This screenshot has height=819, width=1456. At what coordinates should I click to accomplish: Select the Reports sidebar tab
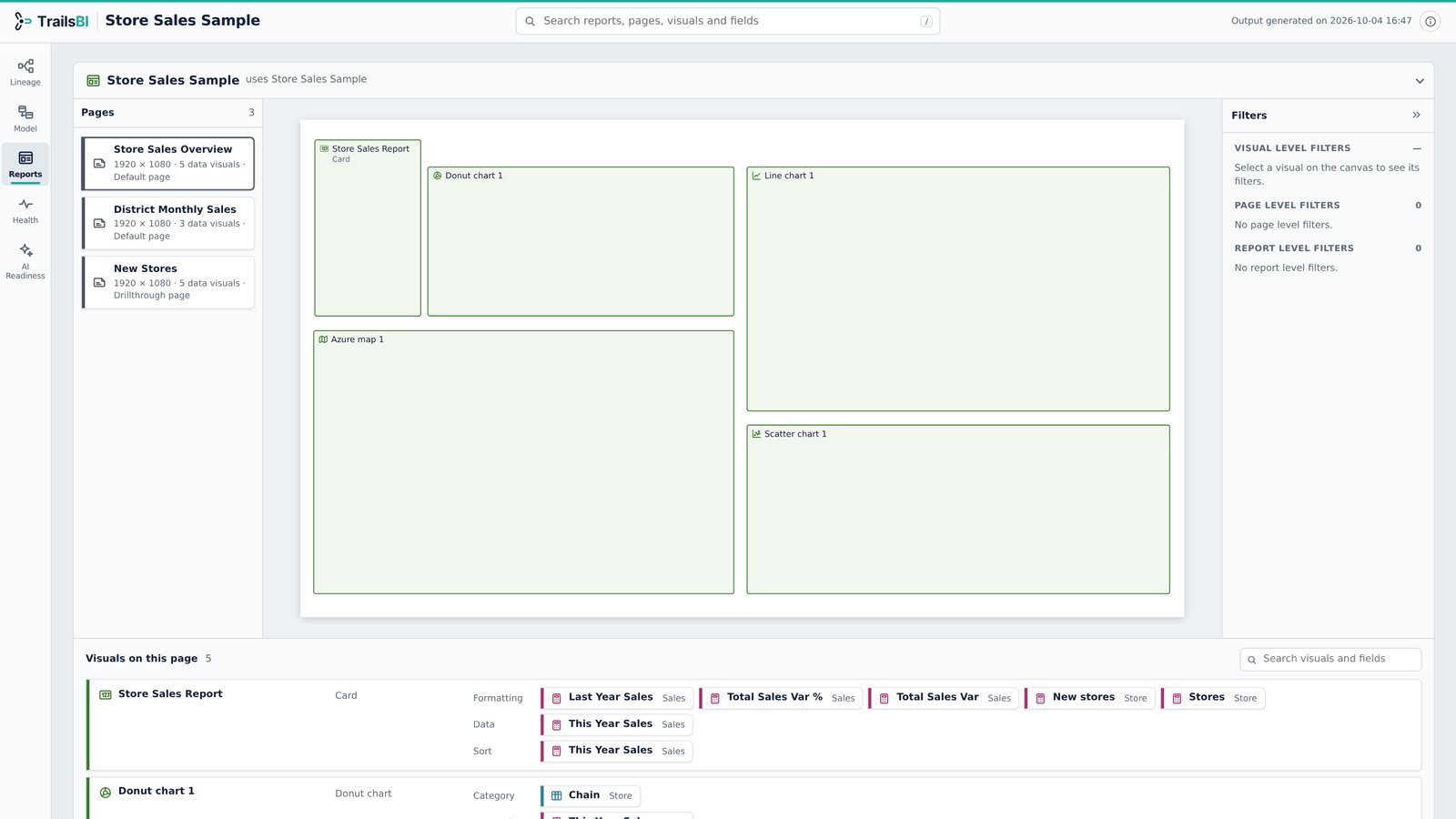click(25, 165)
